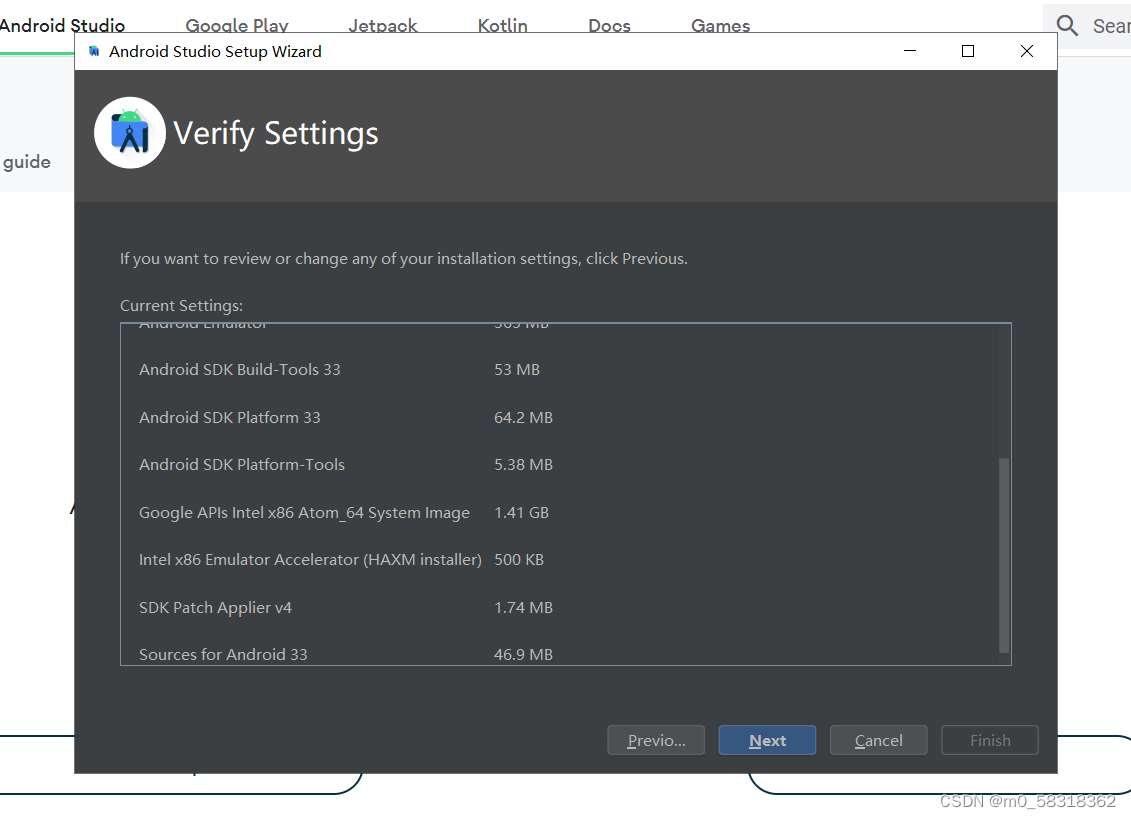The height and width of the screenshot is (819, 1131).
Task: Go back using the Previo... button
Action: pos(656,740)
